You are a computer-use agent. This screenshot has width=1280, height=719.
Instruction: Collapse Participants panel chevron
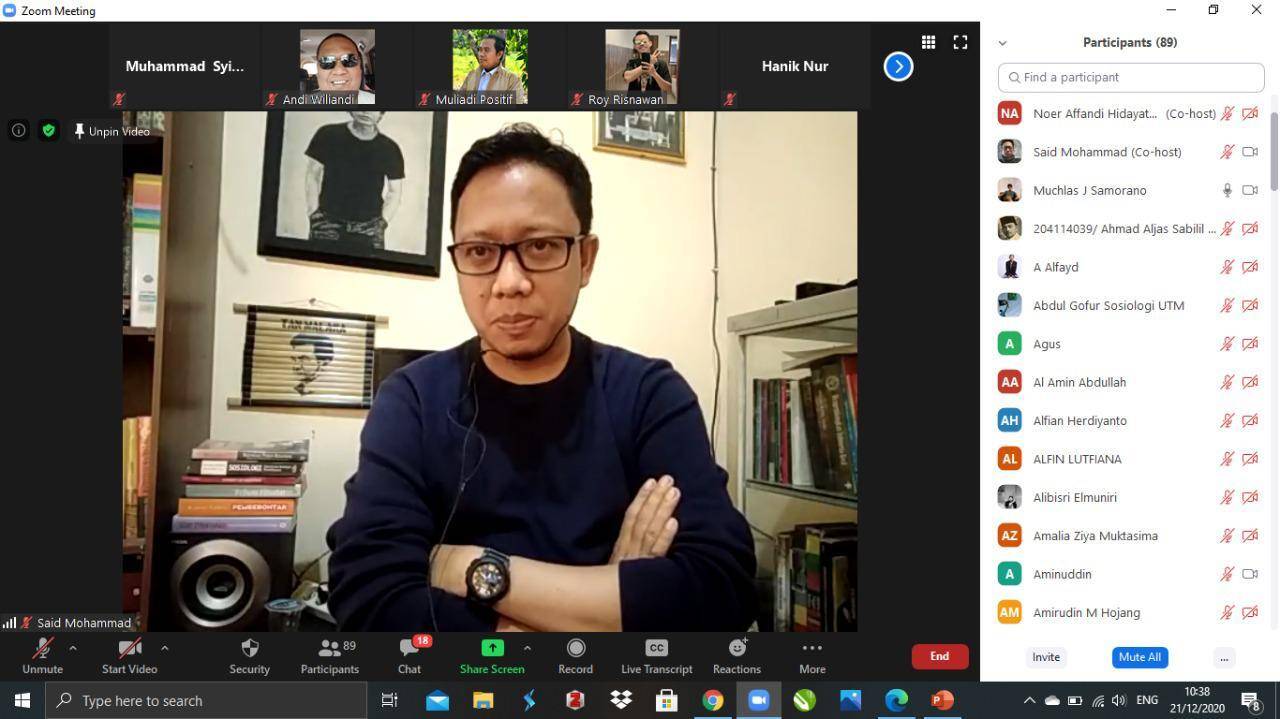pos(1002,43)
